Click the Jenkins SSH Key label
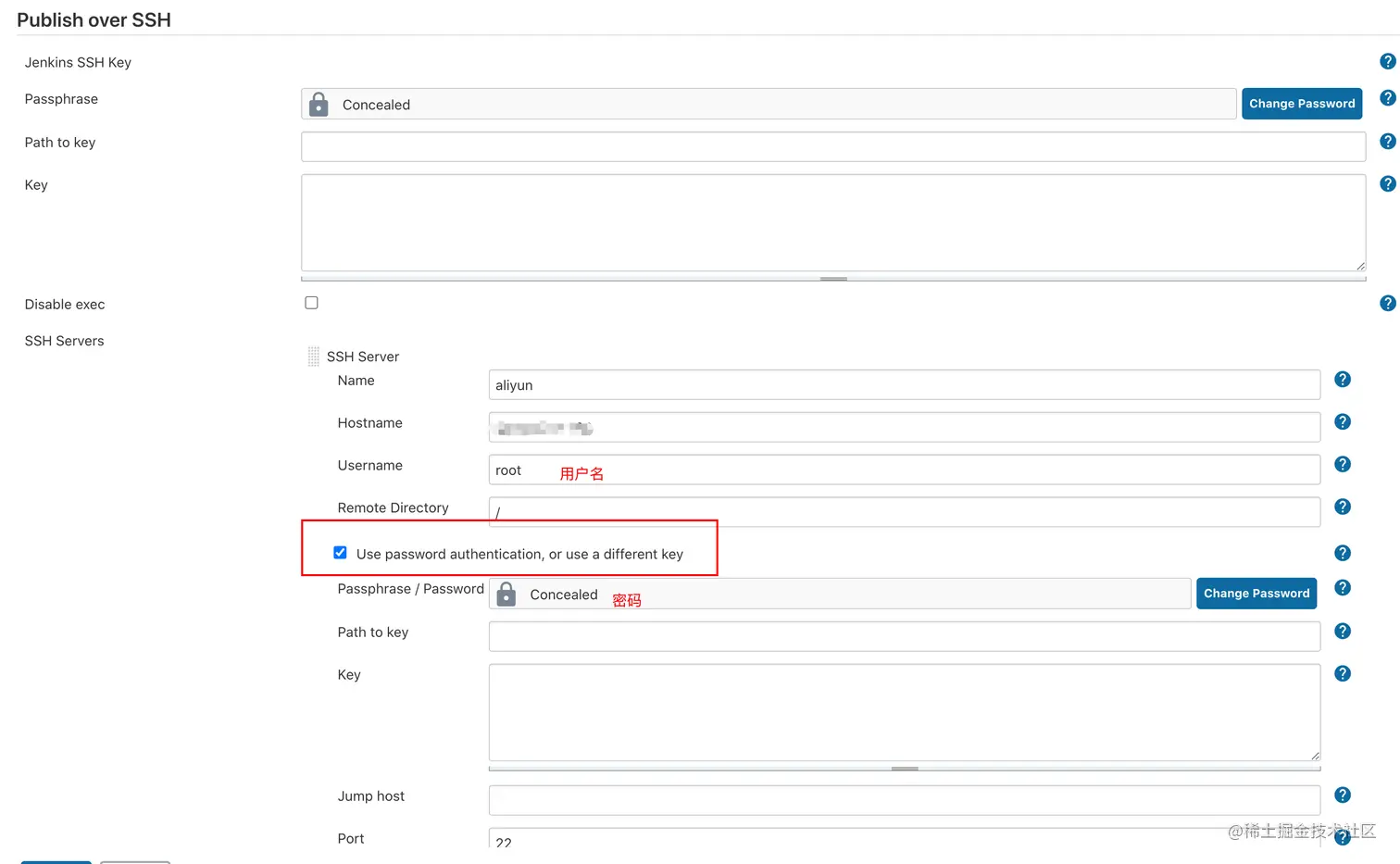Screen dimensions: 1400x864 tap(78, 62)
